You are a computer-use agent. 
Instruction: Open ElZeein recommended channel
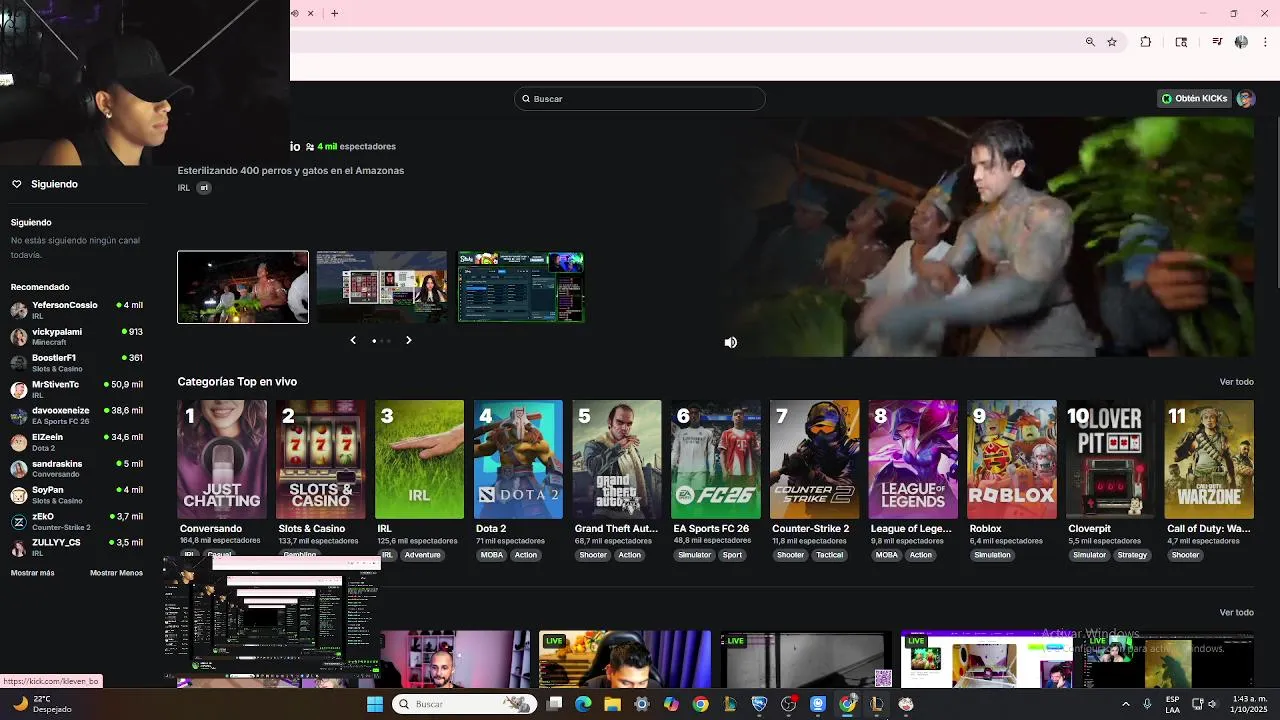pos(76,442)
